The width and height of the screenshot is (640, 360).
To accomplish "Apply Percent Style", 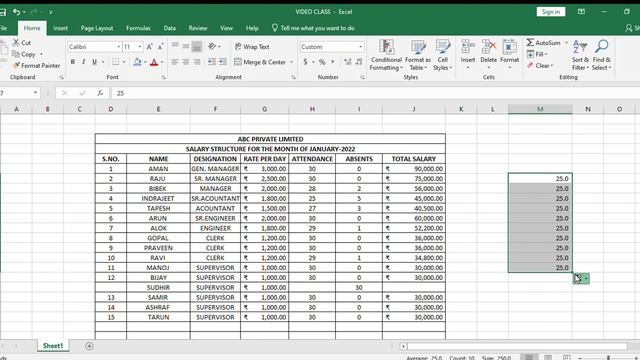I will tap(322, 62).
